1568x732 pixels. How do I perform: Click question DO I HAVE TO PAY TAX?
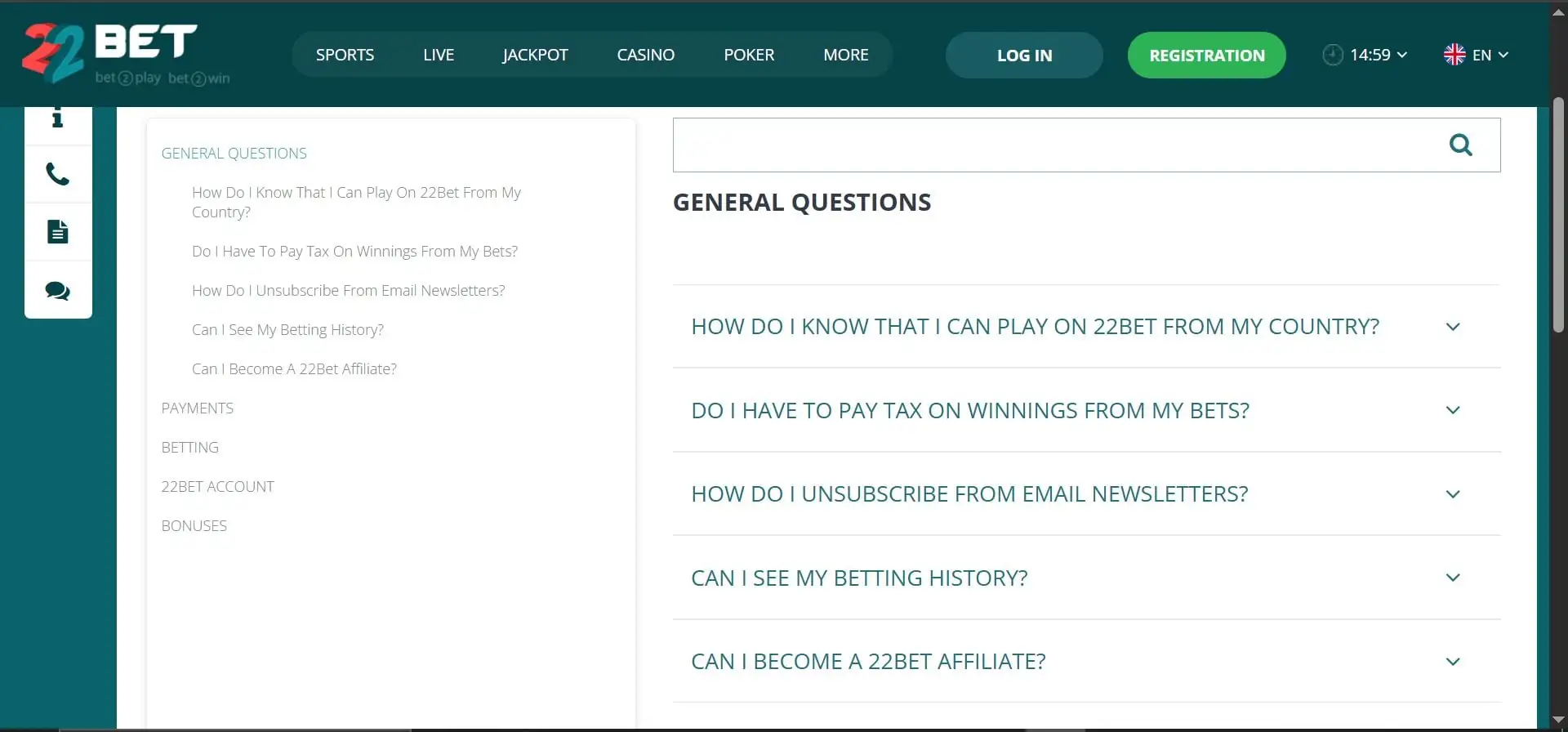[970, 410]
